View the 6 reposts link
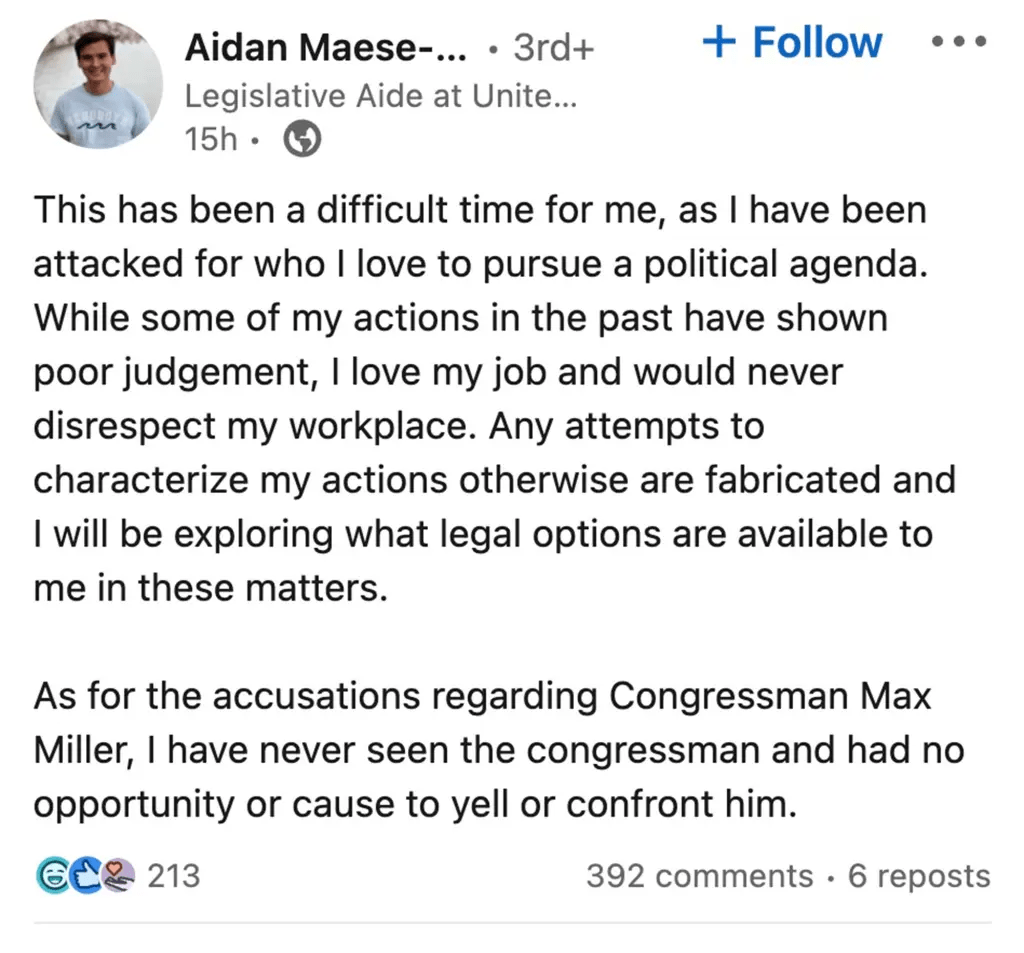 (919, 876)
